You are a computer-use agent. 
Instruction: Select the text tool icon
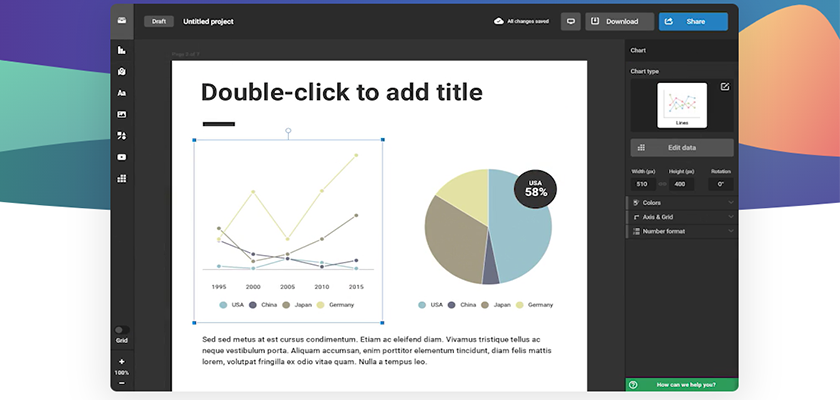(122, 93)
